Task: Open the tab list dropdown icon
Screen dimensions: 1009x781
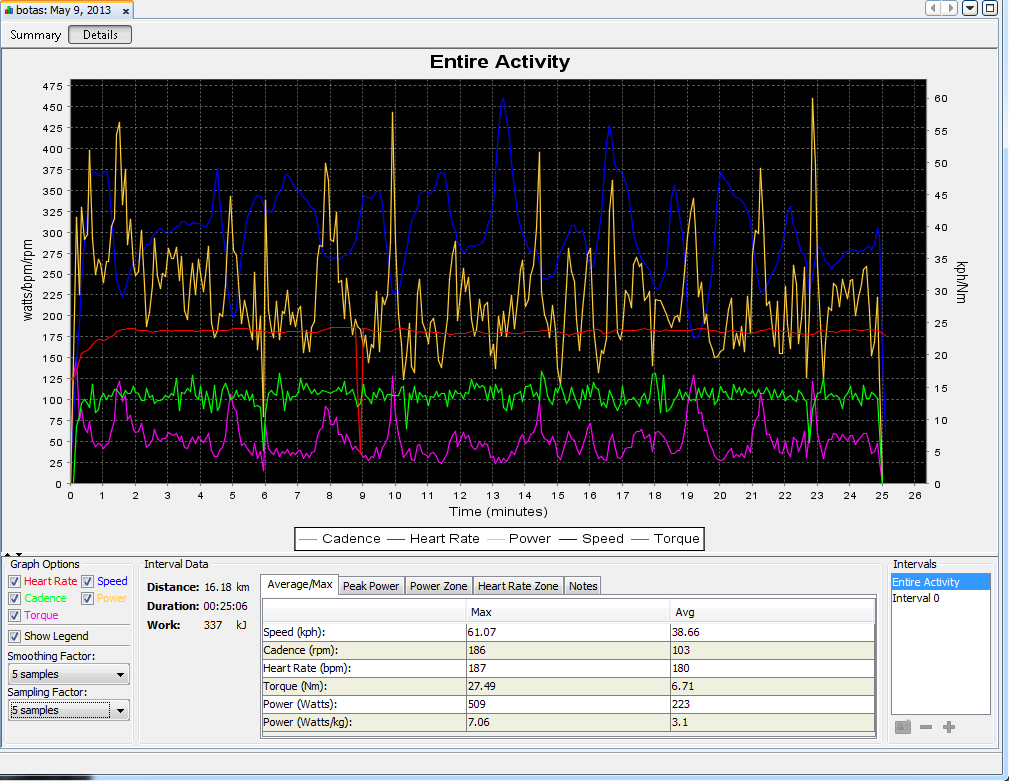Action: (970, 8)
